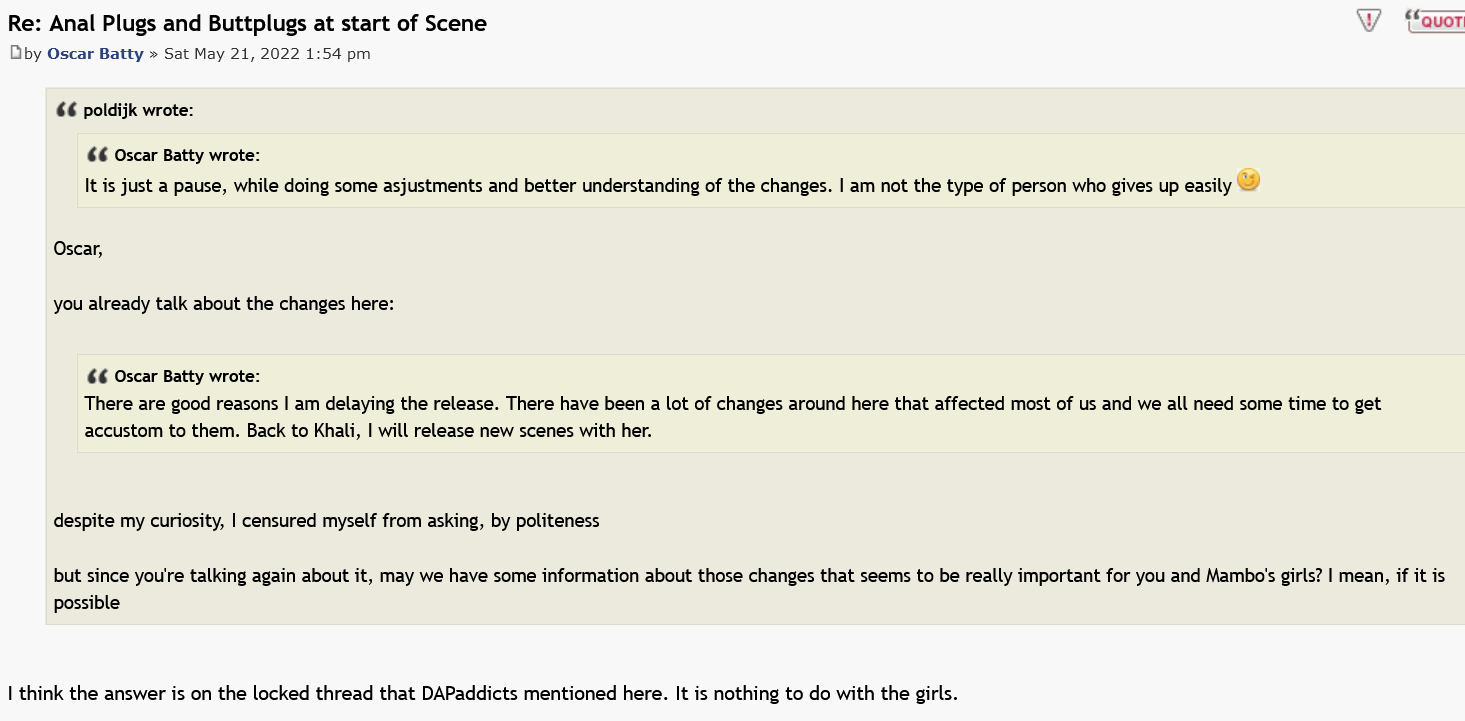Click the 'Oscar,' greeting line
Screen dimensions: 1465x721
pyautogui.click(x=78, y=249)
